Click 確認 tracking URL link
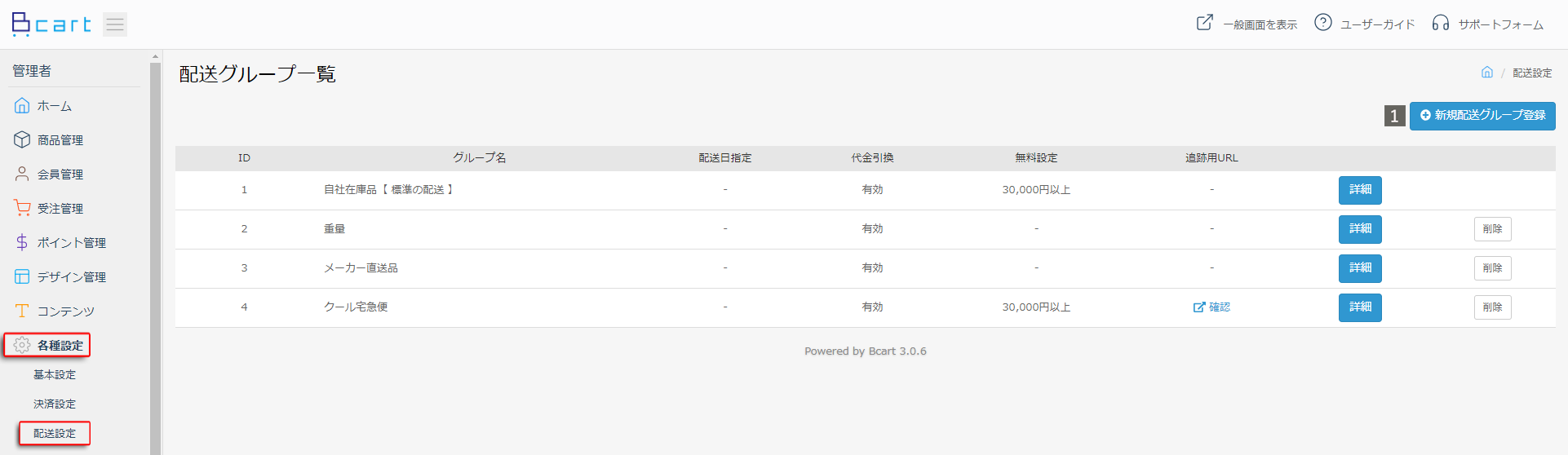The image size is (1568, 455). coord(1211,307)
